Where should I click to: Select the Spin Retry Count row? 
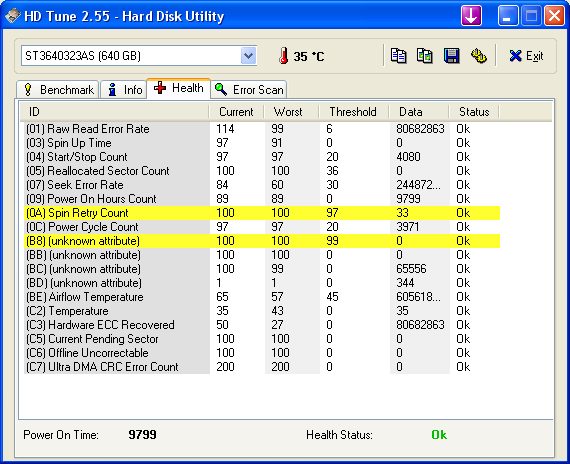point(262,213)
